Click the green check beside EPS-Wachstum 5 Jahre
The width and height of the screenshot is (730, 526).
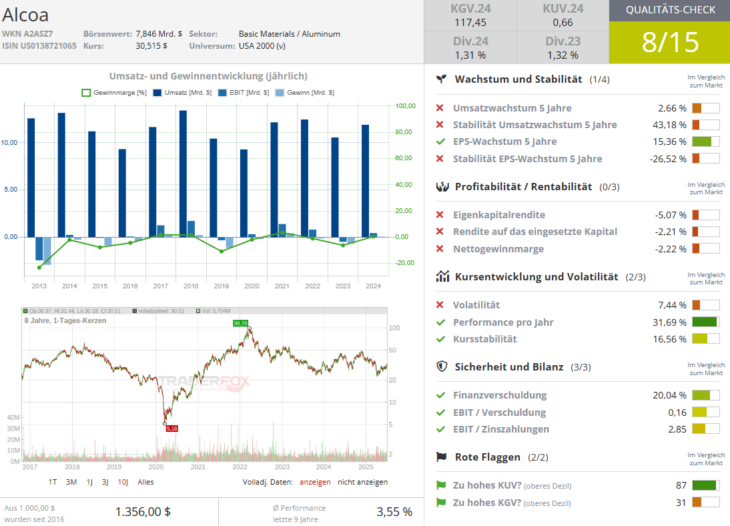tap(440, 142)
